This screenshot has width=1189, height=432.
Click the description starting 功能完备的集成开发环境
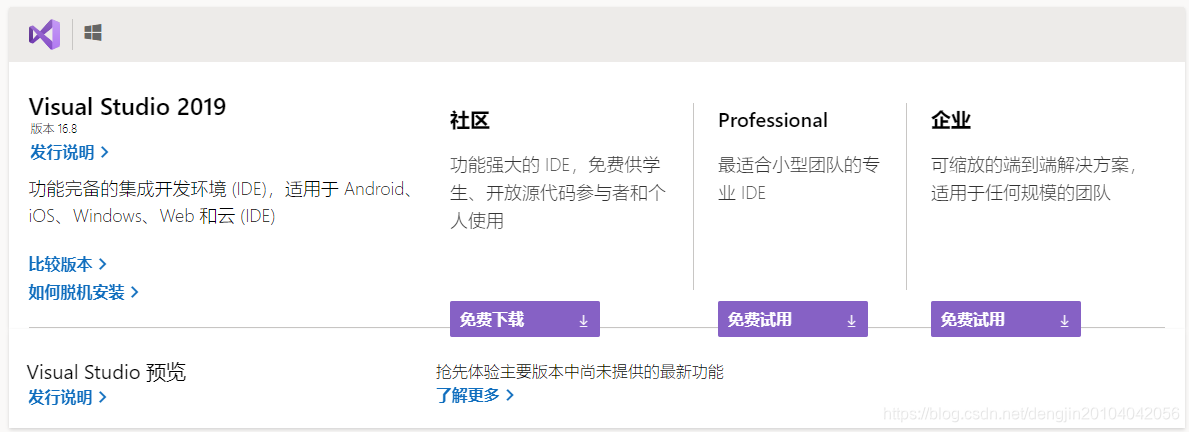[222, 202]
